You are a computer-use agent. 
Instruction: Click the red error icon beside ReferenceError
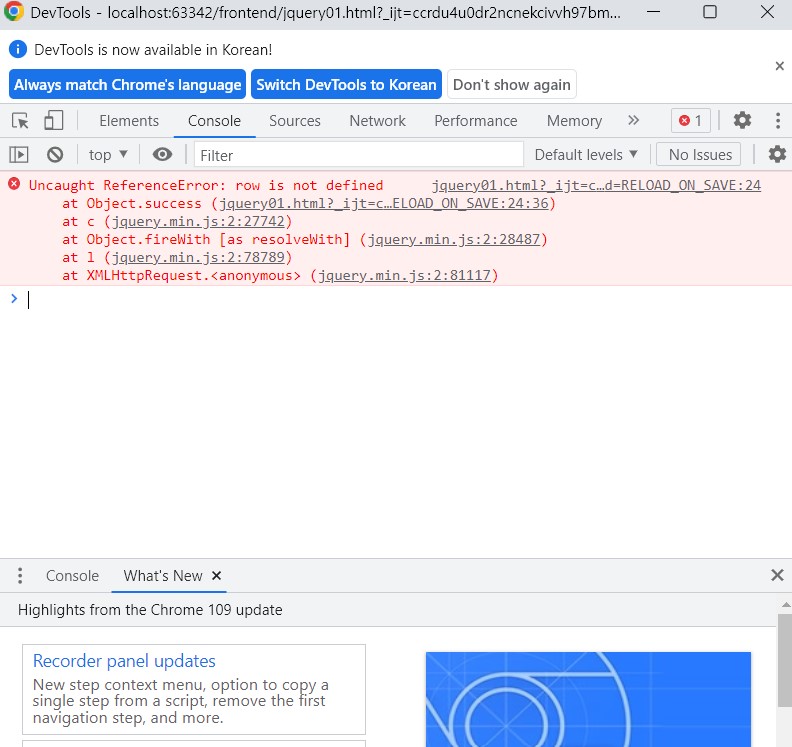(14, 184)
